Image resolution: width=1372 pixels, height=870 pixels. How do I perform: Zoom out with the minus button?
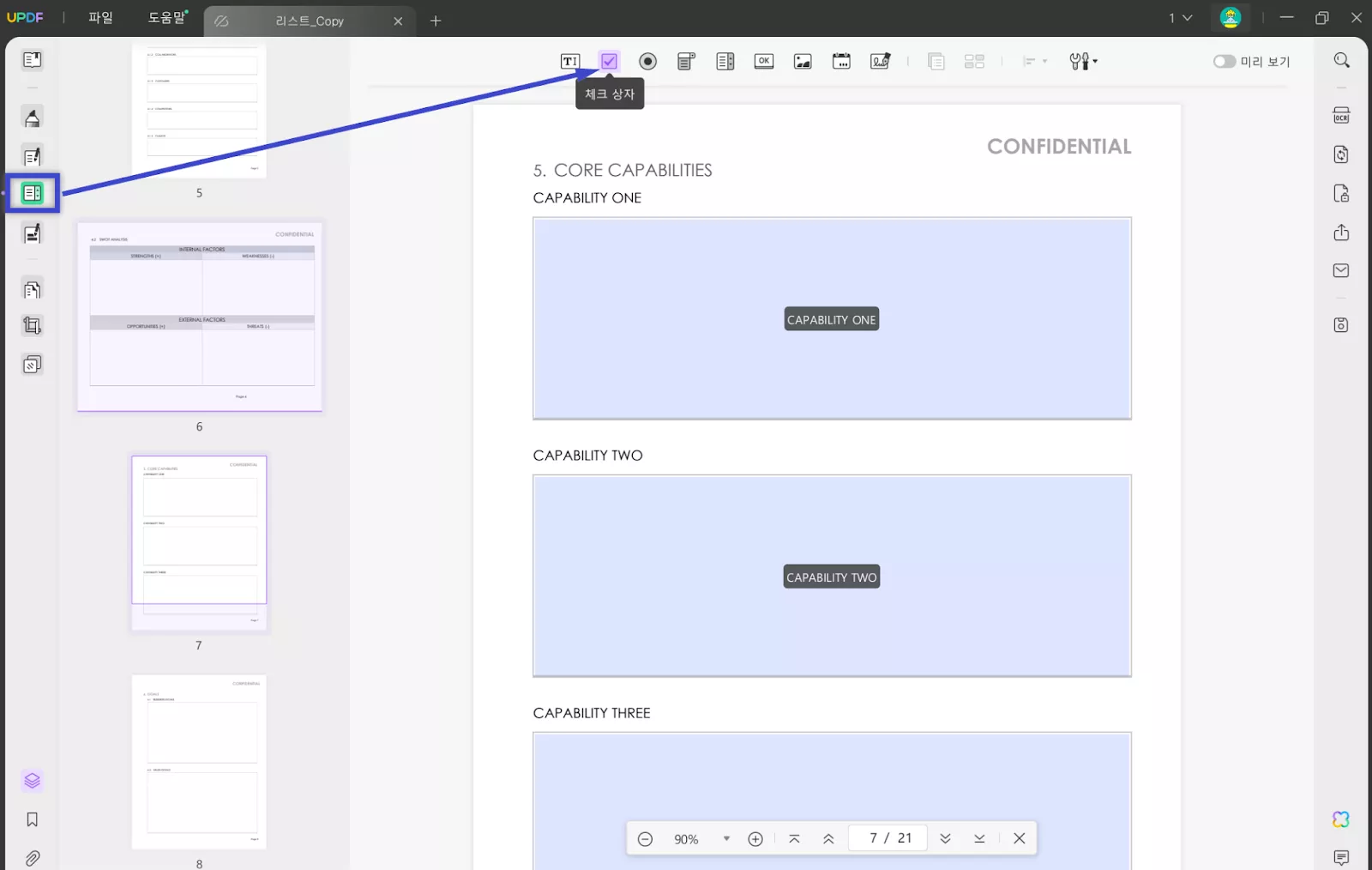(x=646, y=839)
